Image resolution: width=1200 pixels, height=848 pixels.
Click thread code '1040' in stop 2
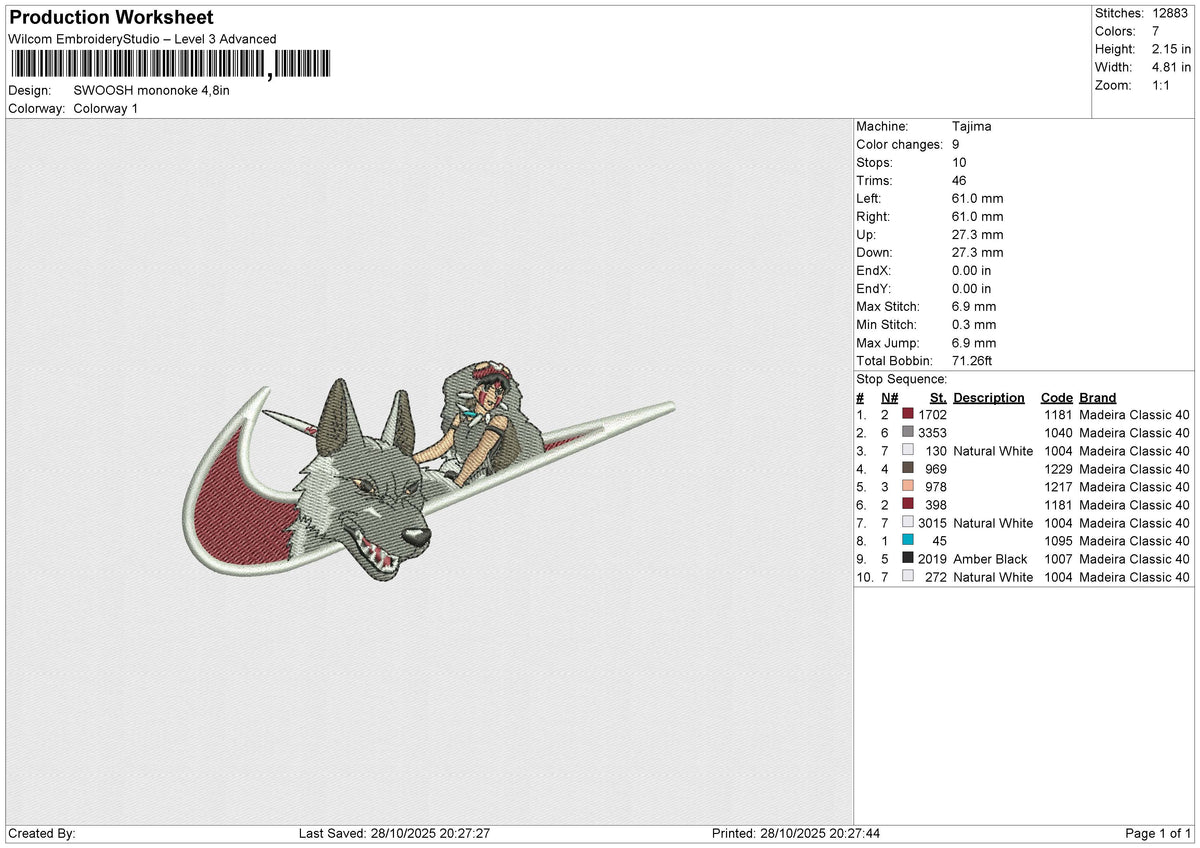(x=1059, y=433)
